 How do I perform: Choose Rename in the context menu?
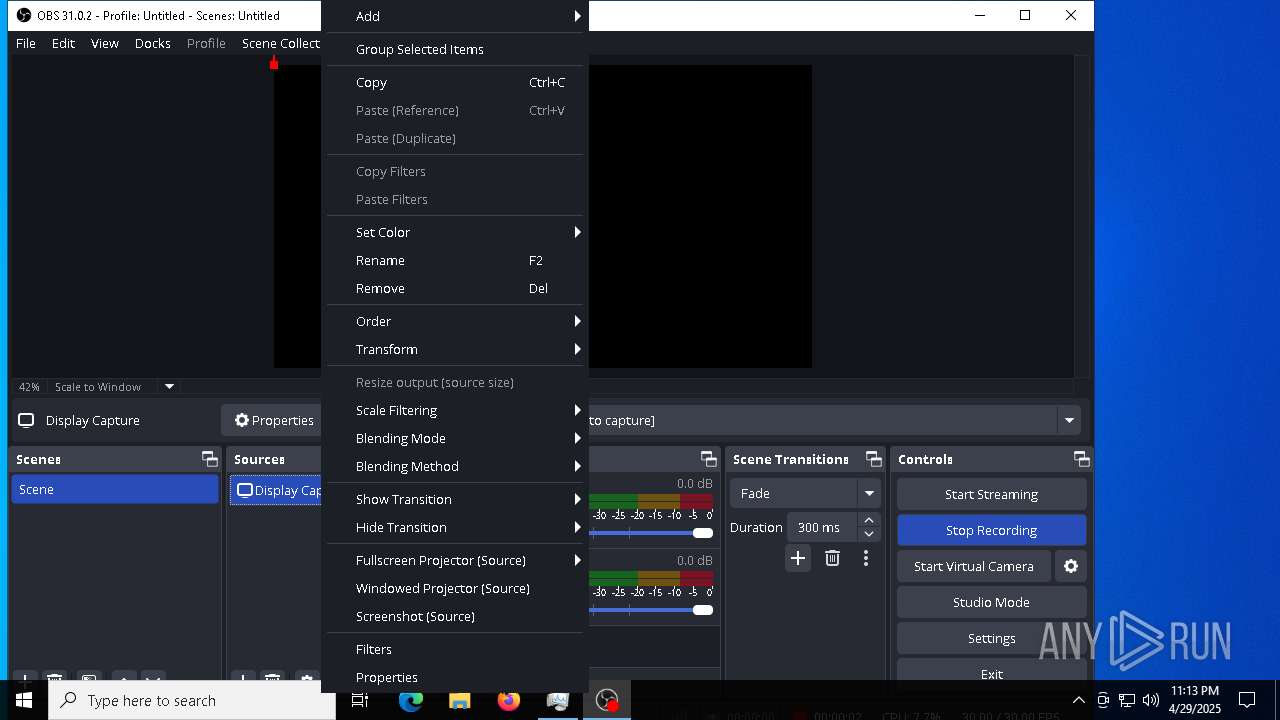pyautogui.click(x=455, y=260)
